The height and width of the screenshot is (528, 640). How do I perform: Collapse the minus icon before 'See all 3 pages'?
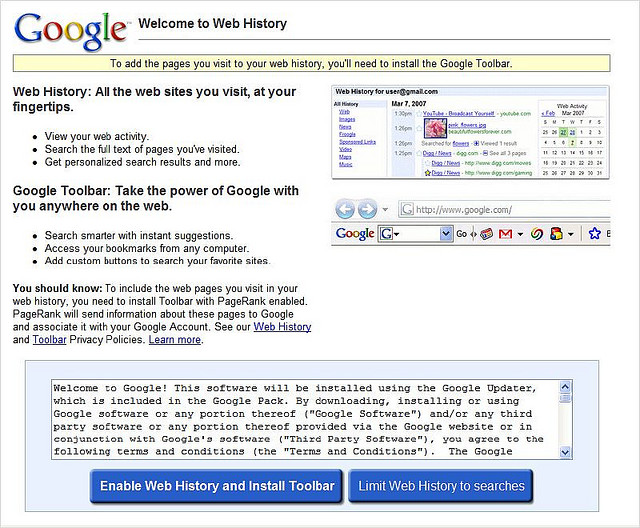click(x=485, y=153)
